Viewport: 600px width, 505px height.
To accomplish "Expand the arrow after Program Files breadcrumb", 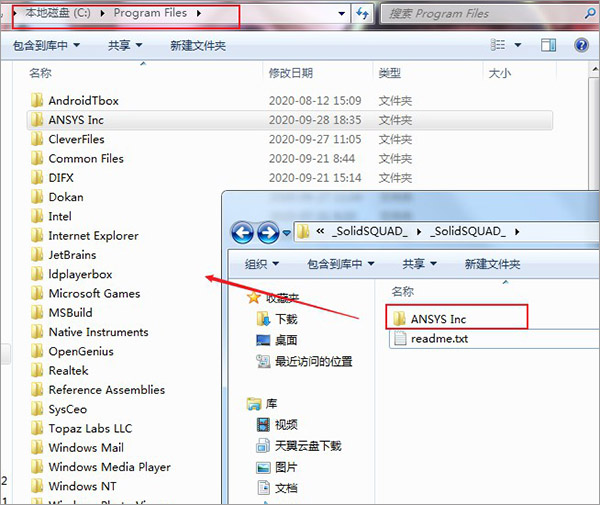I will [199, 13].
